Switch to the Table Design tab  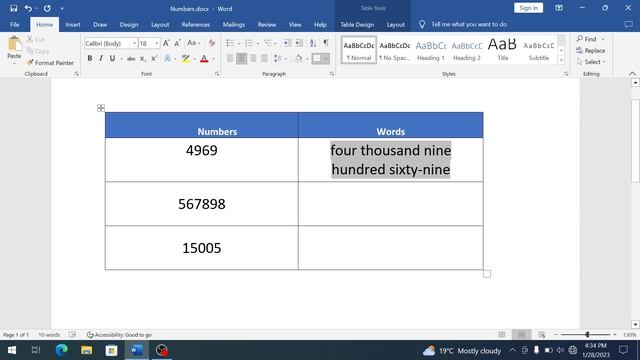coord(357,24)
